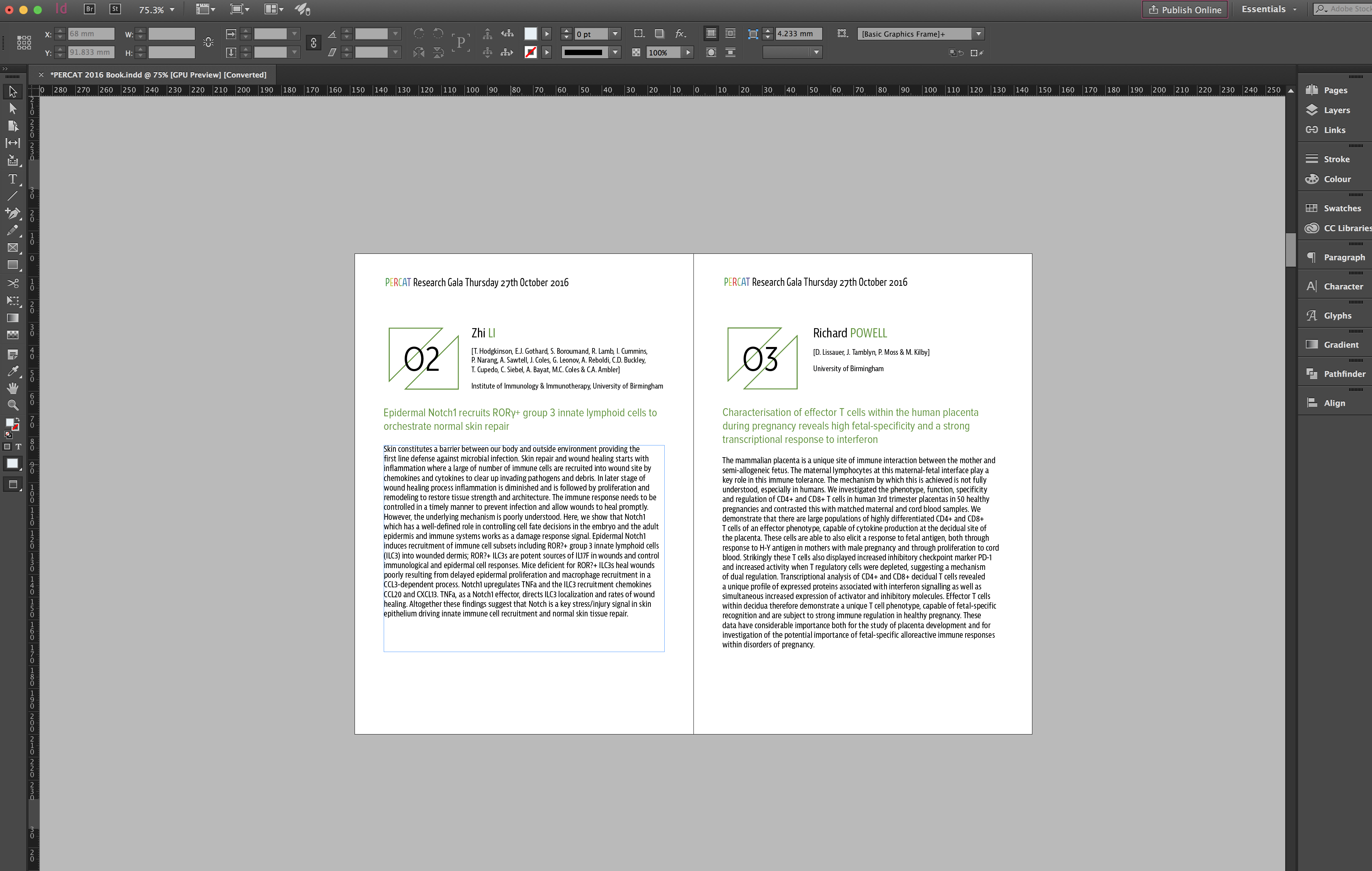The height and width of the screenshot is (871, 1372).
Task: Select the Type tool
Action: coord(12,179)
